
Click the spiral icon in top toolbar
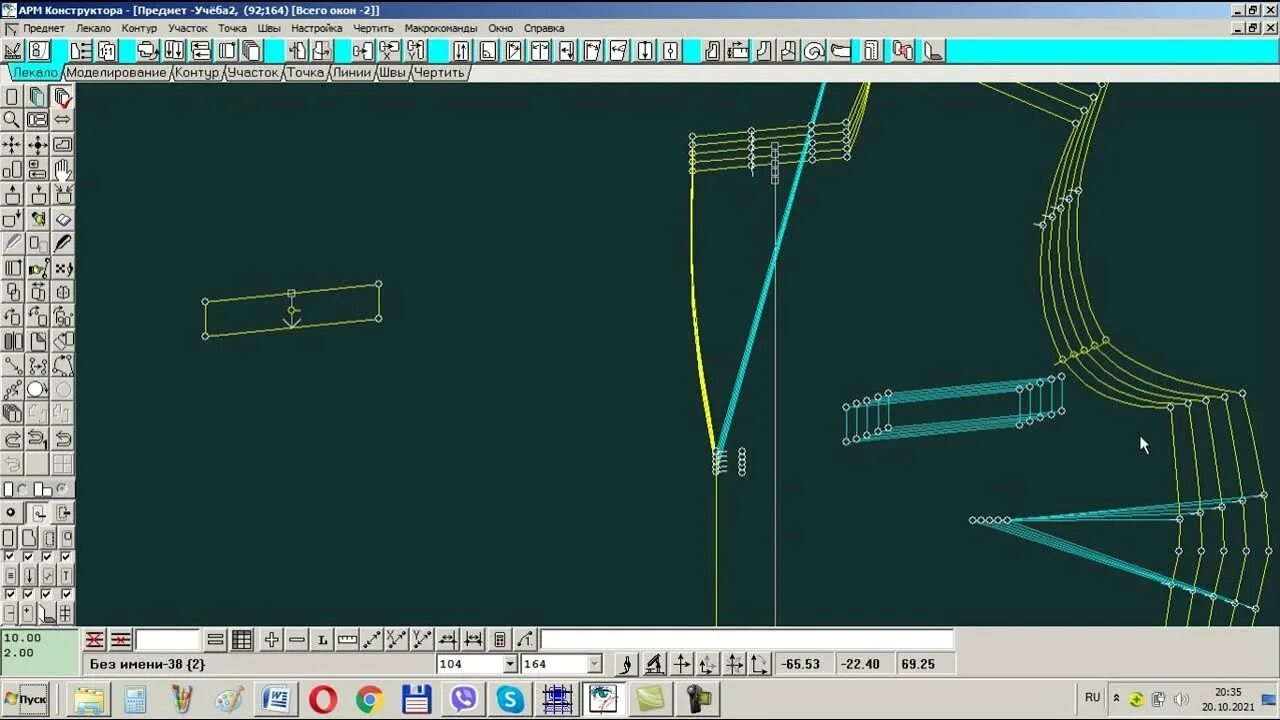(x=814, y=50)
